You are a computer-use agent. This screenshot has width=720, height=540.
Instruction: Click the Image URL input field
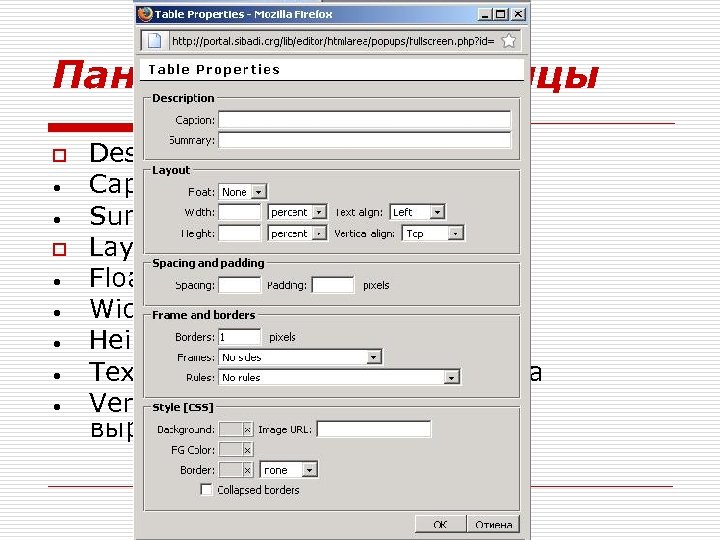pyautogui.click(x=374, y=429)
